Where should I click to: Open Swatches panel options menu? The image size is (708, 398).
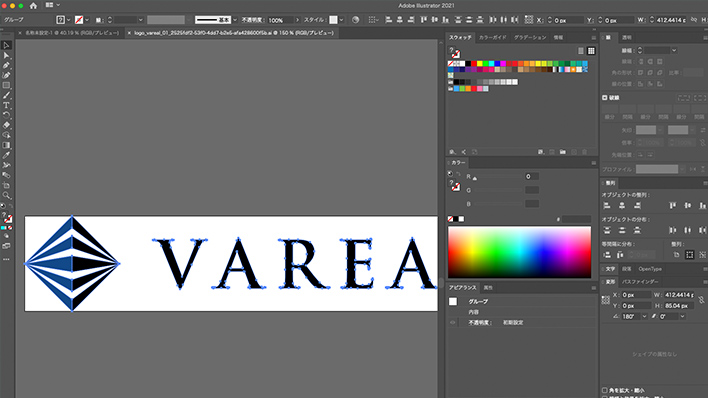point(593,37)
